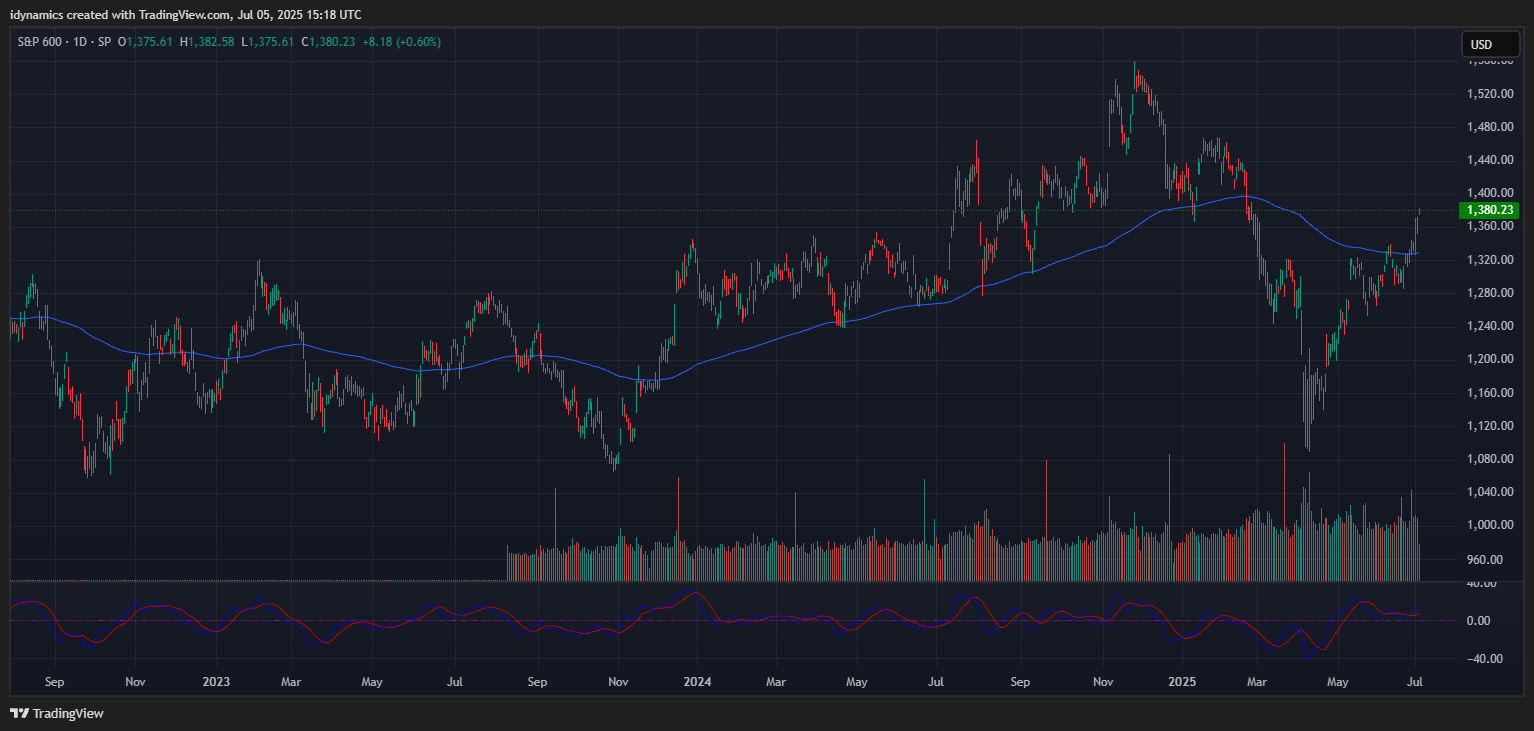Screen dimensions: 1534x731
Task: Click the 1,200.00 price axis label
Action: click(x=1490, y=359)
